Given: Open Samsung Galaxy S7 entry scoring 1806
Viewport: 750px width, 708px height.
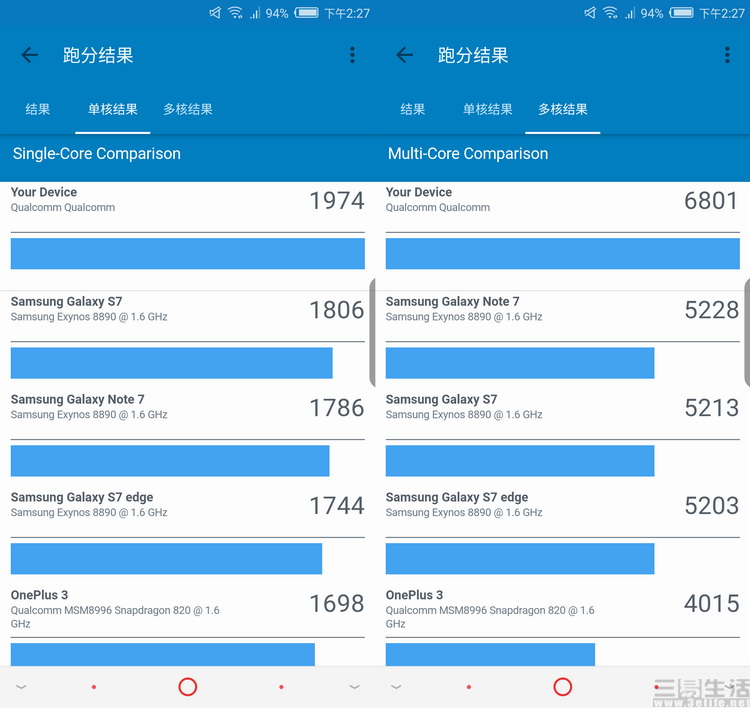Looking at the screenshot, I should (x=187, y=310).
